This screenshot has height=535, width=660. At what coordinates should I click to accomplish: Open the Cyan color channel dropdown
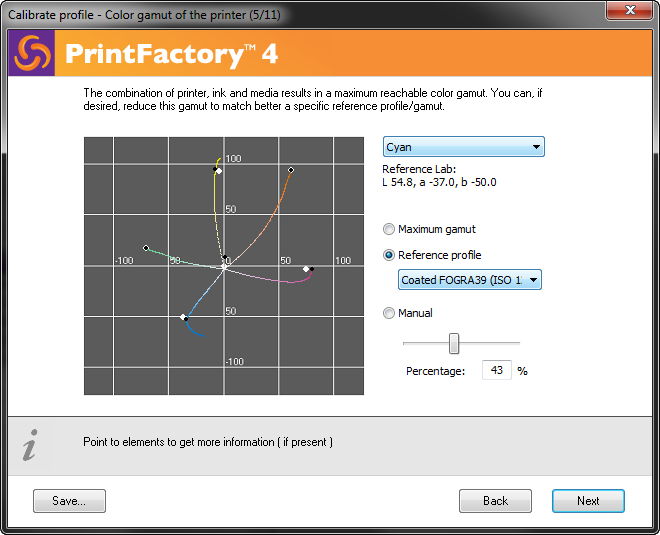point(463,147)
